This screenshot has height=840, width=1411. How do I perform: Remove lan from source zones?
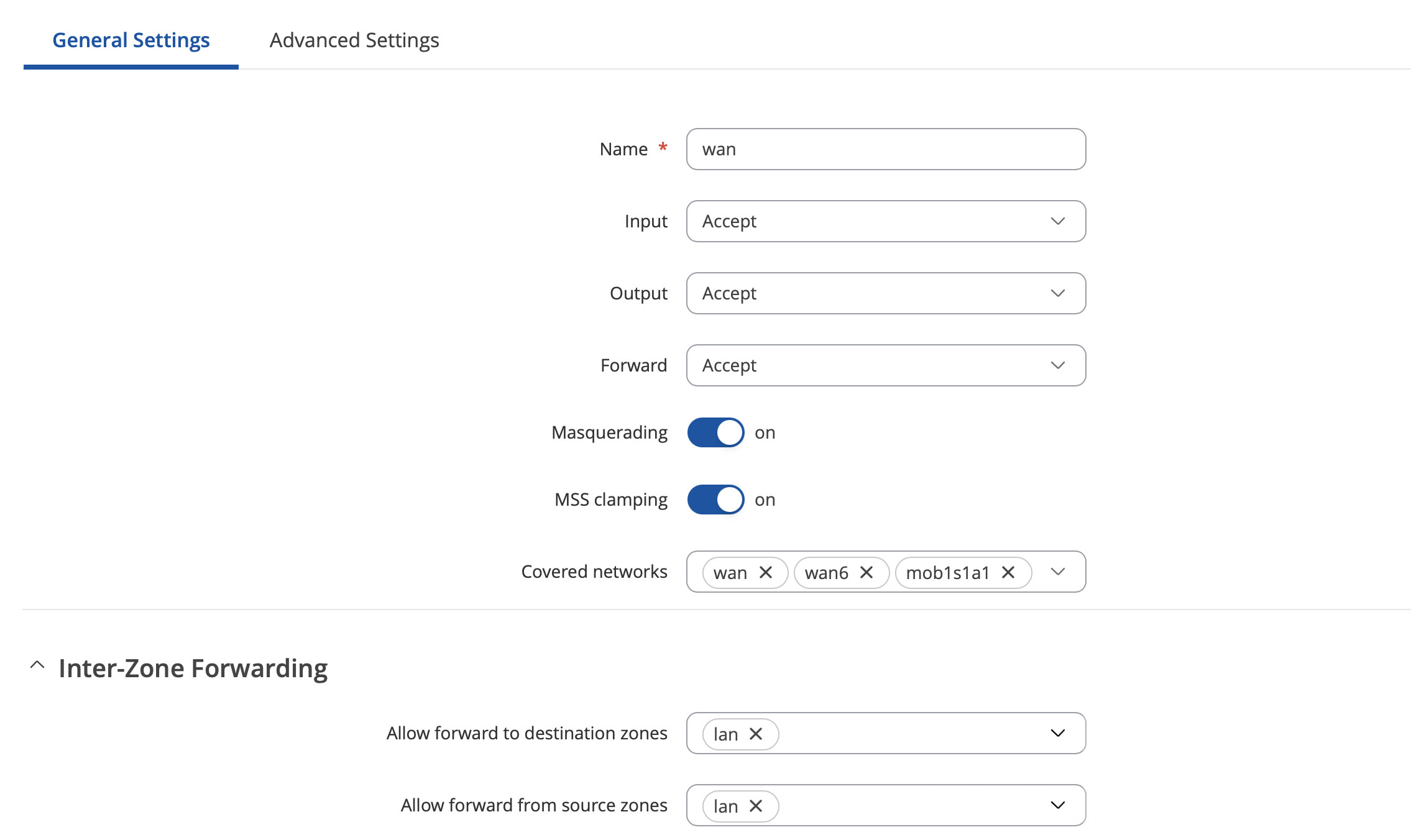pyautogui.click(x=756, y=806)
